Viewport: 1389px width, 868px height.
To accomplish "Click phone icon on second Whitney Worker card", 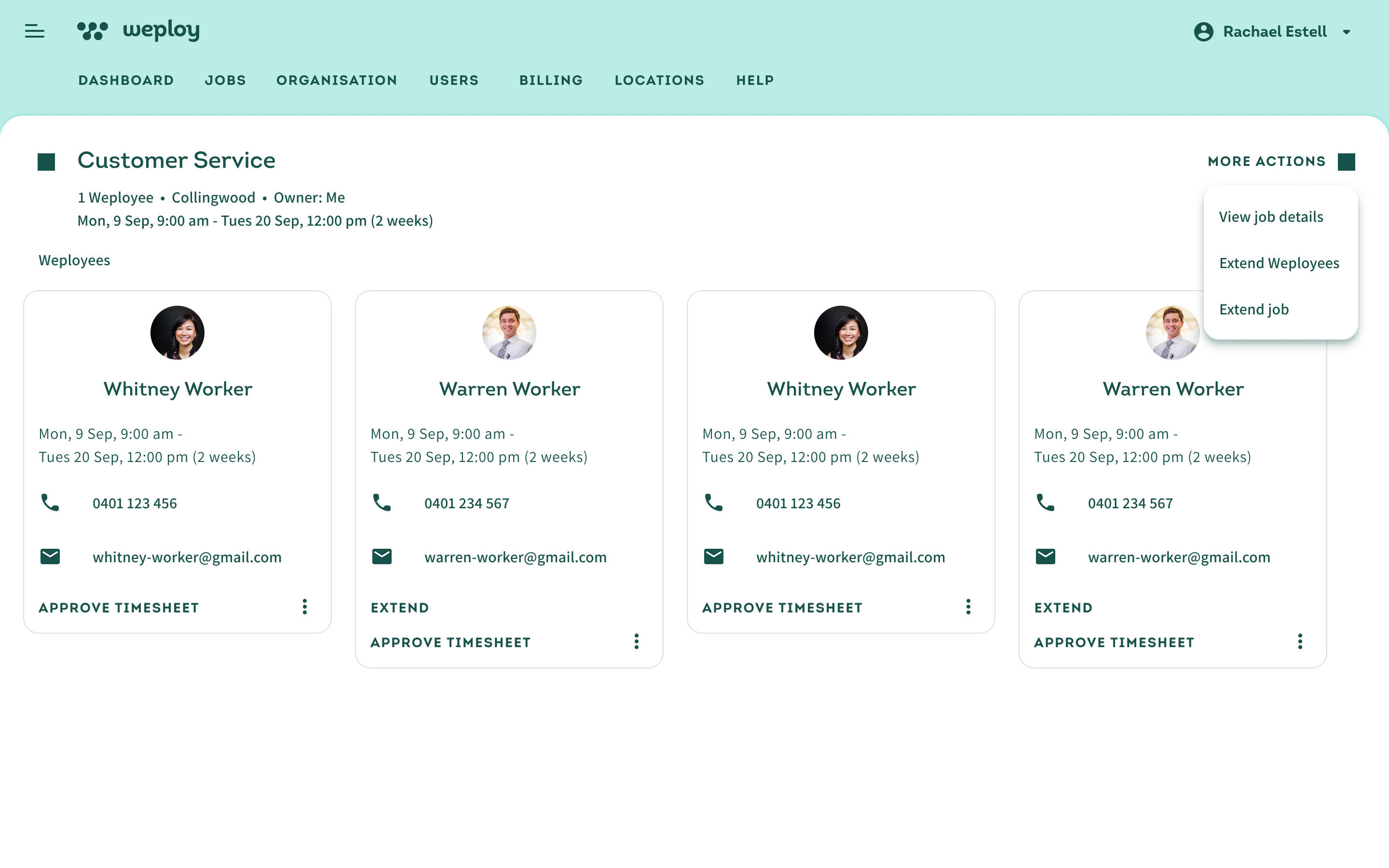I will (713, 503).
